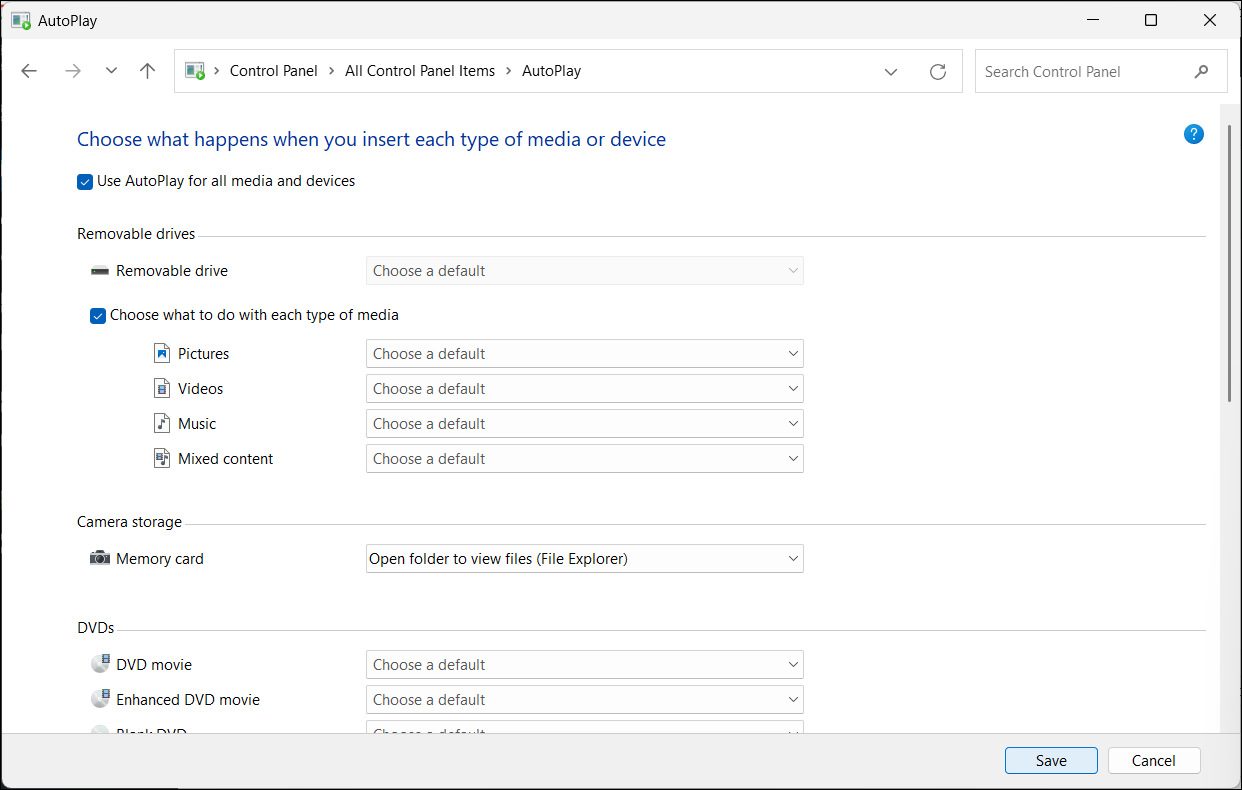Click the Back arrow navigation icon
This screenshot has width=1242, height=790.
point(29,71)
